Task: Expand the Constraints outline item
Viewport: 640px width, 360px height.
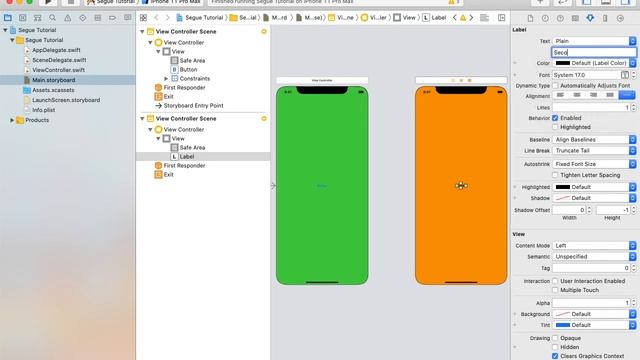Action: (x=166, y=78)
